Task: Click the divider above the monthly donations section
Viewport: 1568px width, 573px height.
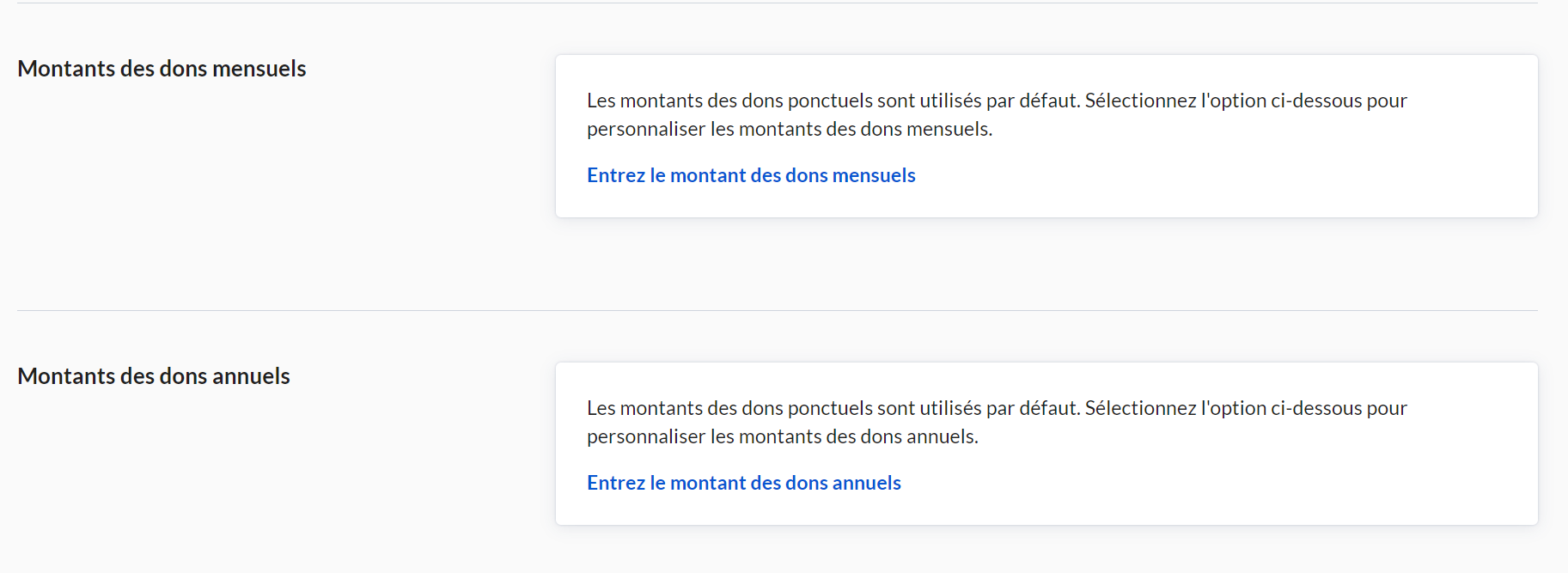Action: pyautogui.click(x=773, y=3)
